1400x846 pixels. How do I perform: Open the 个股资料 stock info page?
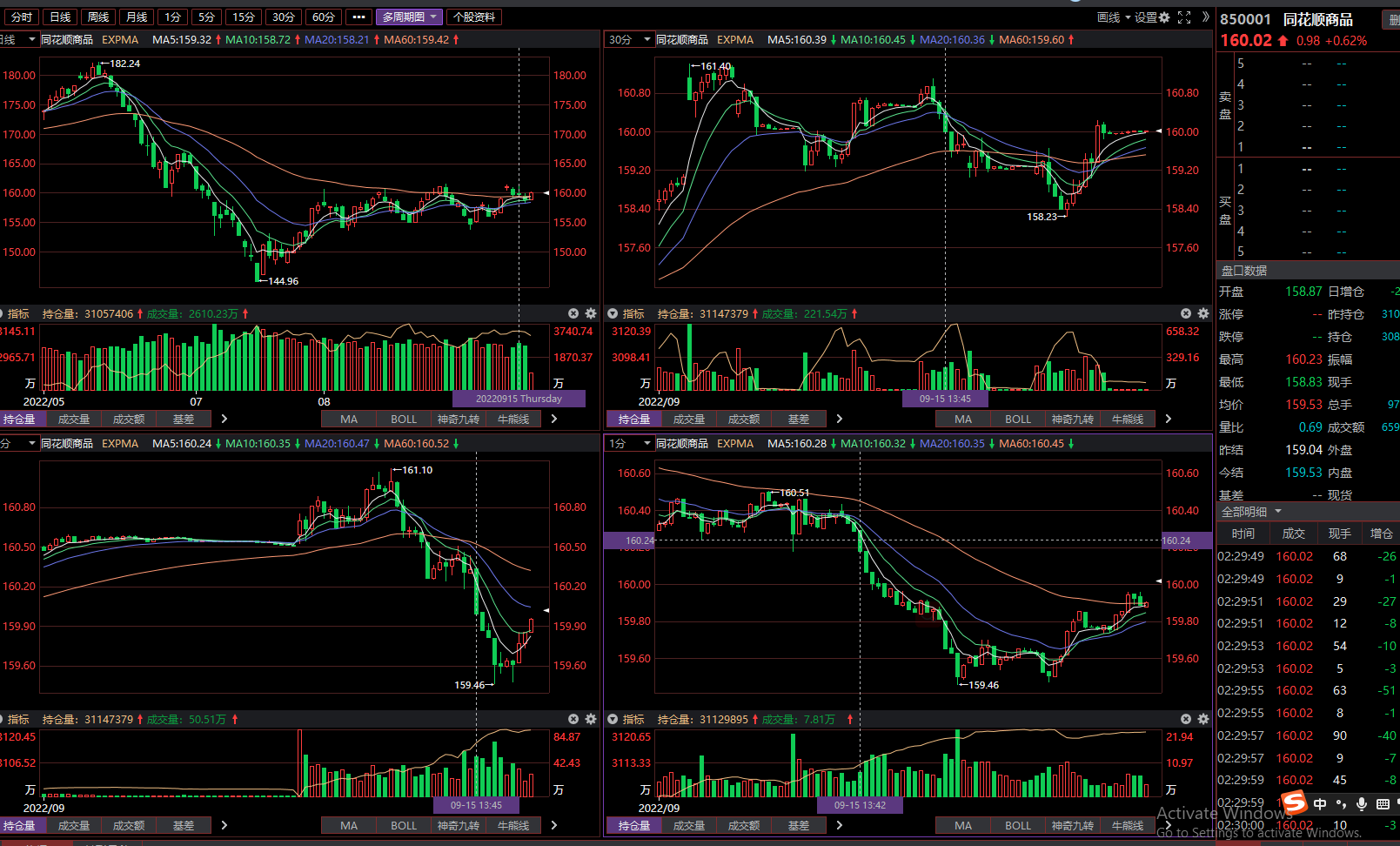point(474,17)
